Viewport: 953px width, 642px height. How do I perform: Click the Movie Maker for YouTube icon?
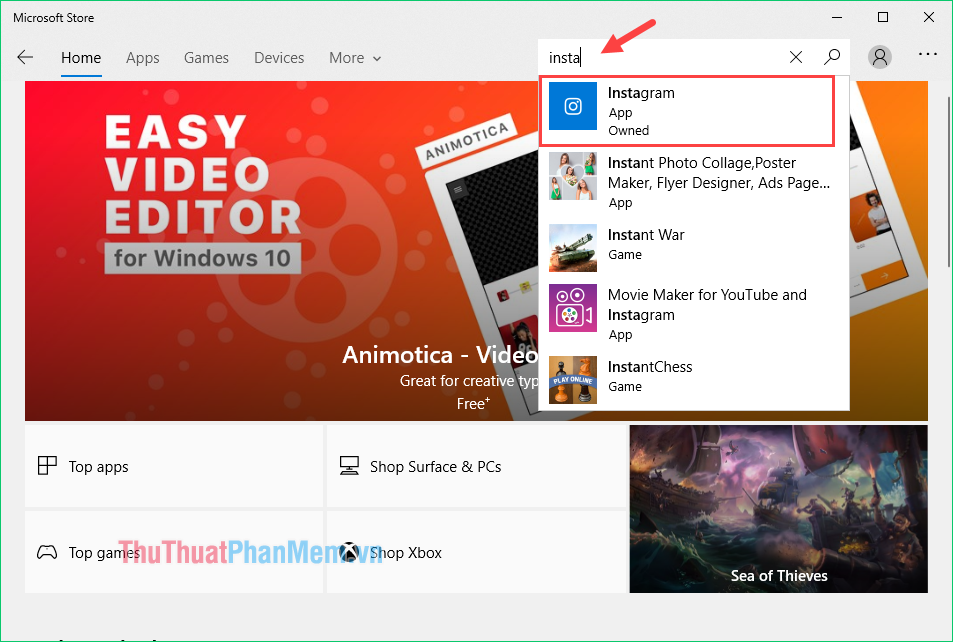(x=573, y=308)
